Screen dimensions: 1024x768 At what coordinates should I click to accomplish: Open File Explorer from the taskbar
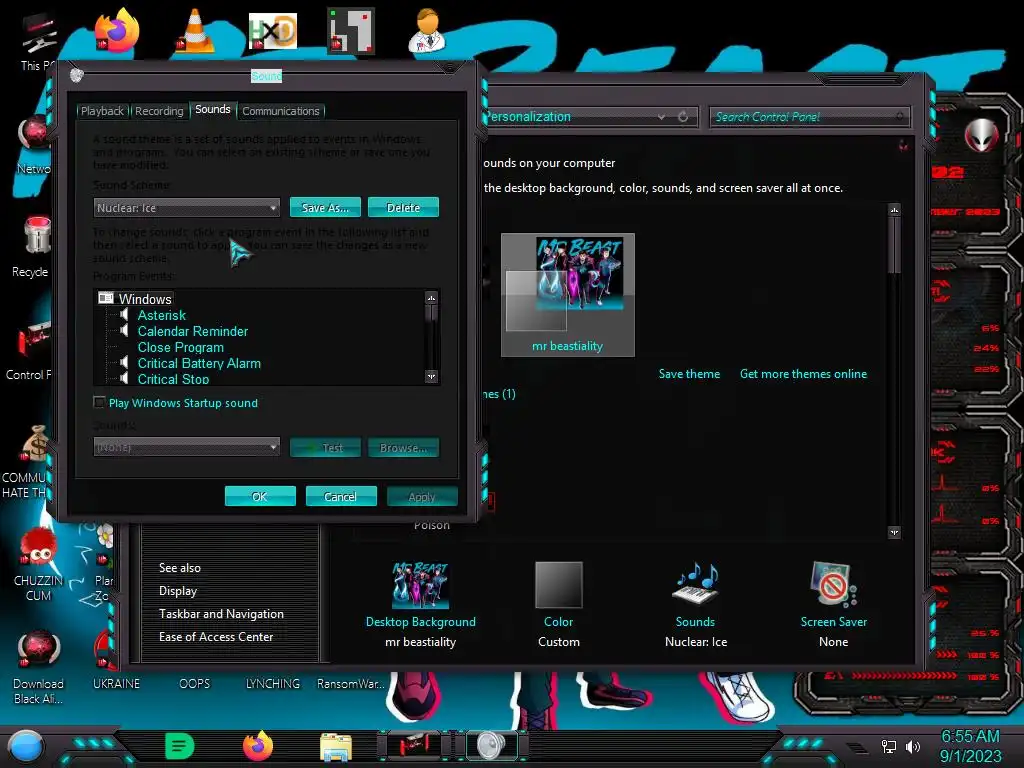tap(336, 746)
